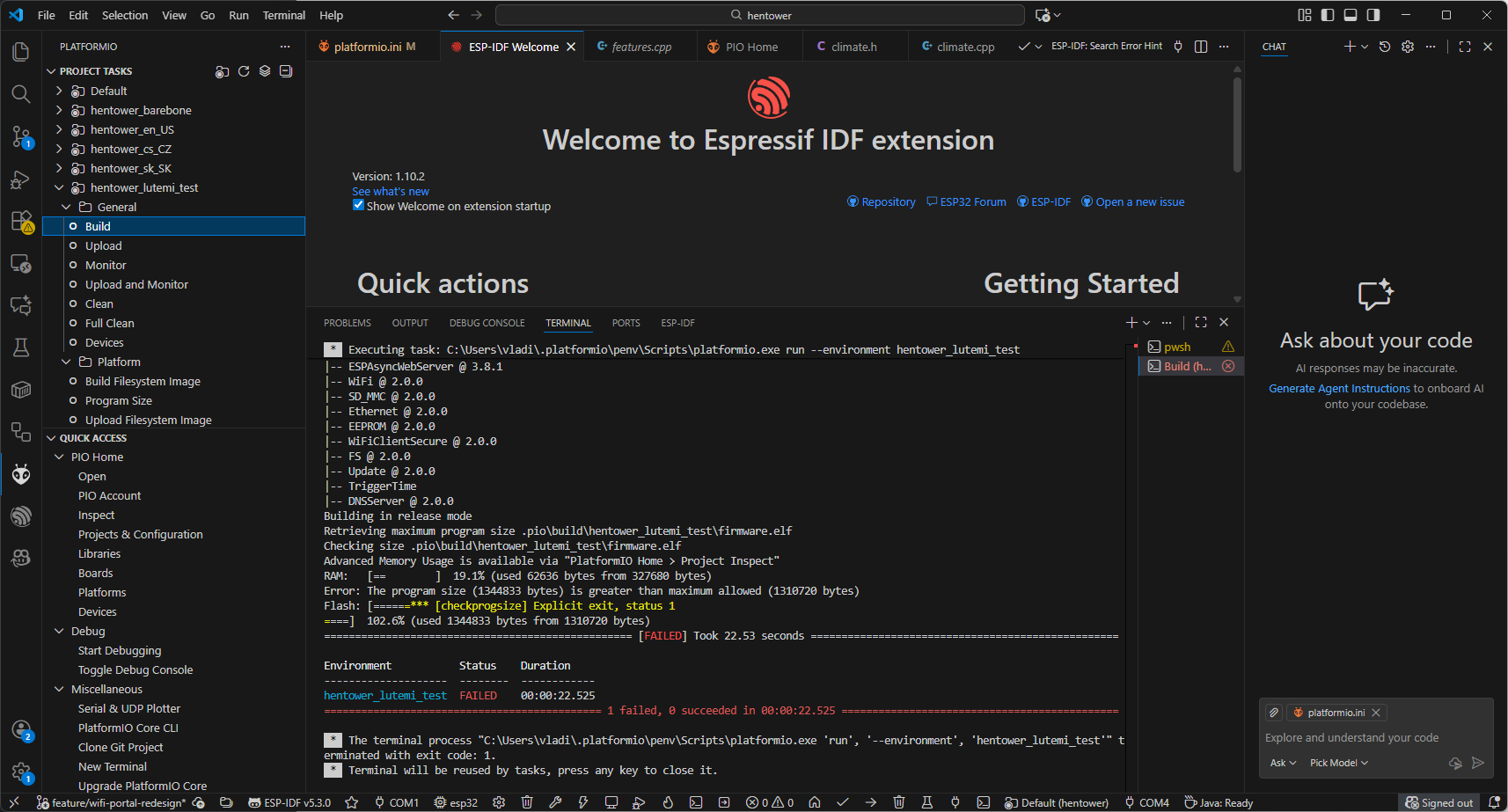Open PlatformIO Home from status bar house icon
Image resolution: width=1508 pixels, height=812 pixels.
click(815, 802)
